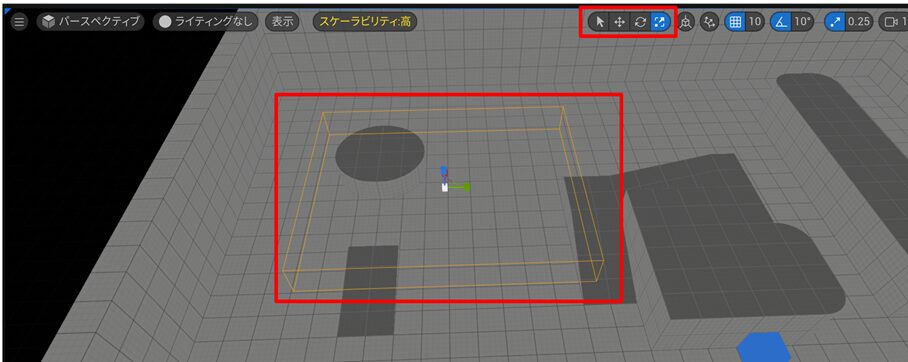Activate the Translate move tool
Viewport: 908px width, 362px height.
coord(619,22)
